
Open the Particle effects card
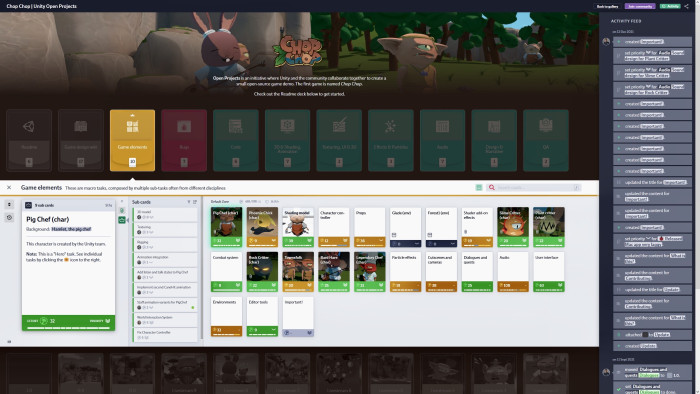point(405,272)
